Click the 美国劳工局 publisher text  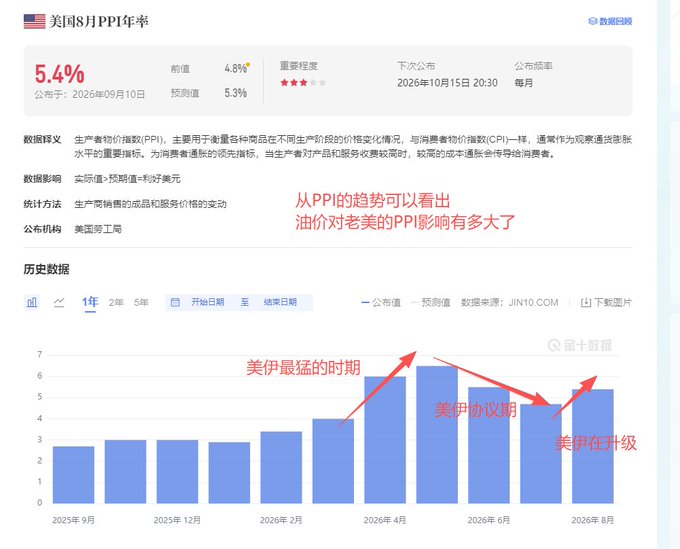pyautogui.click(x=98, y=229)
